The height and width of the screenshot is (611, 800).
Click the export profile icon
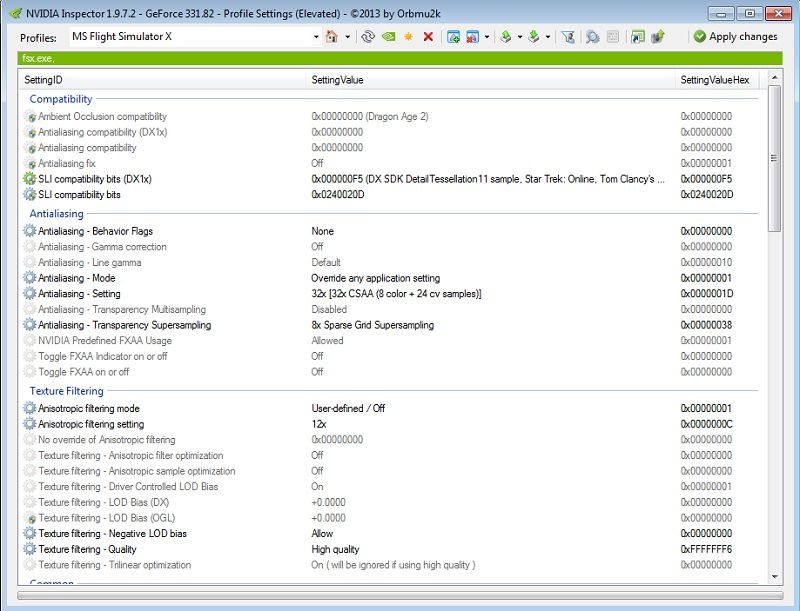click(506, 37)
